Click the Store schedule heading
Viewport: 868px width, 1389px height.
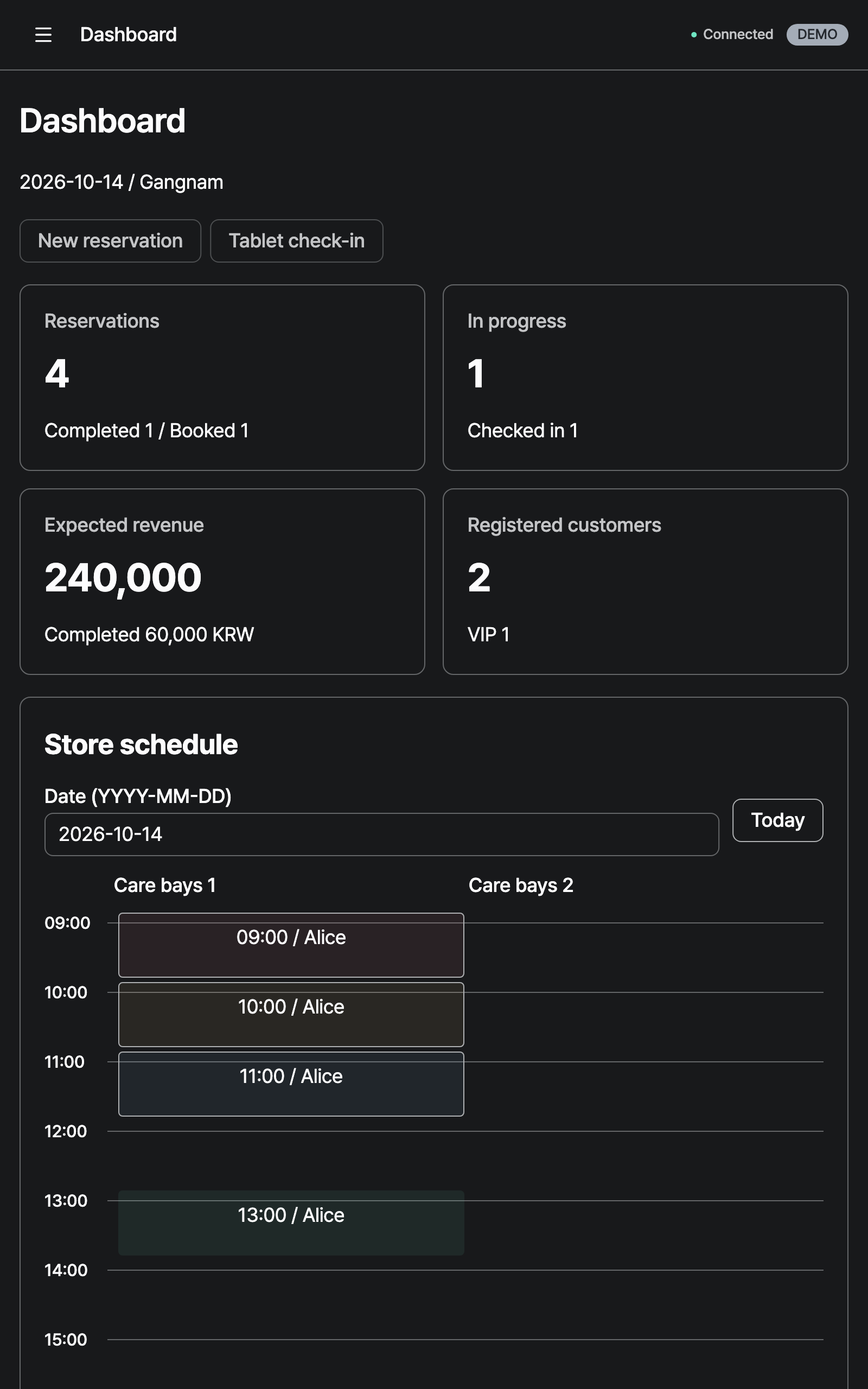[141, 744]
